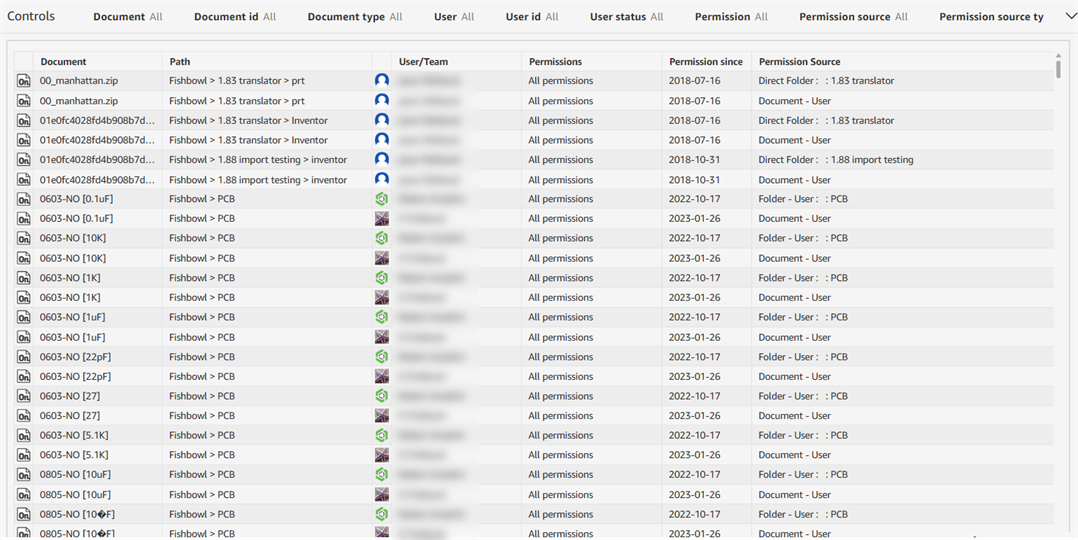Viewport: 1078px width, 540px height.
Task: Click the Permission Source column header
Action: pyautogui.click(x=800, y=62)
